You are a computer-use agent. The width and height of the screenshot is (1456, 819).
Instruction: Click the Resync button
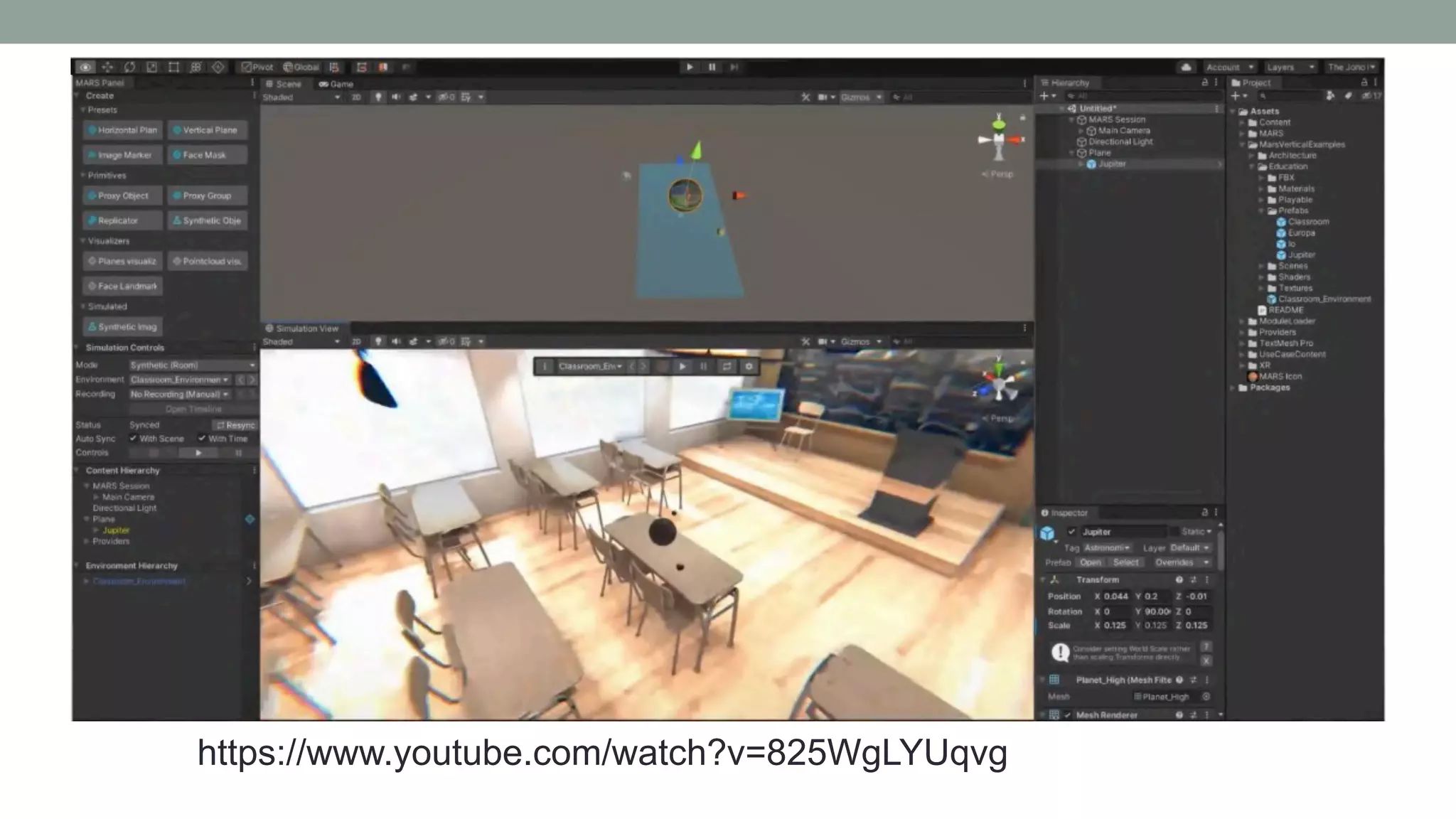[237, 424]
